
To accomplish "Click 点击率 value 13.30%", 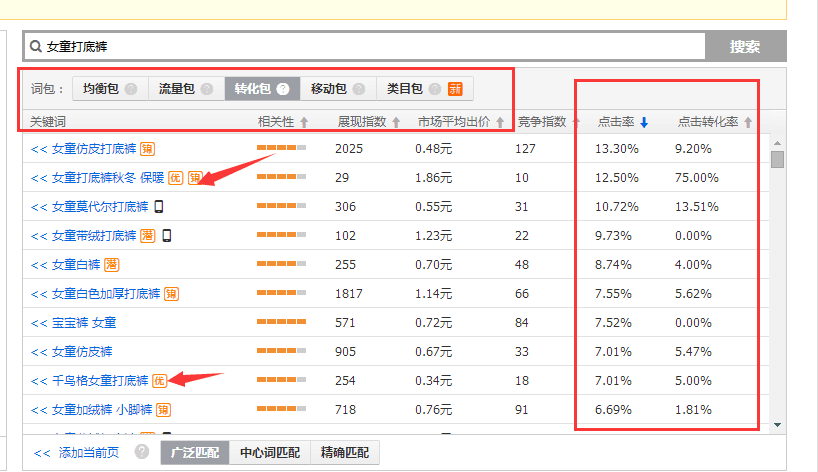I will point(617,149).
